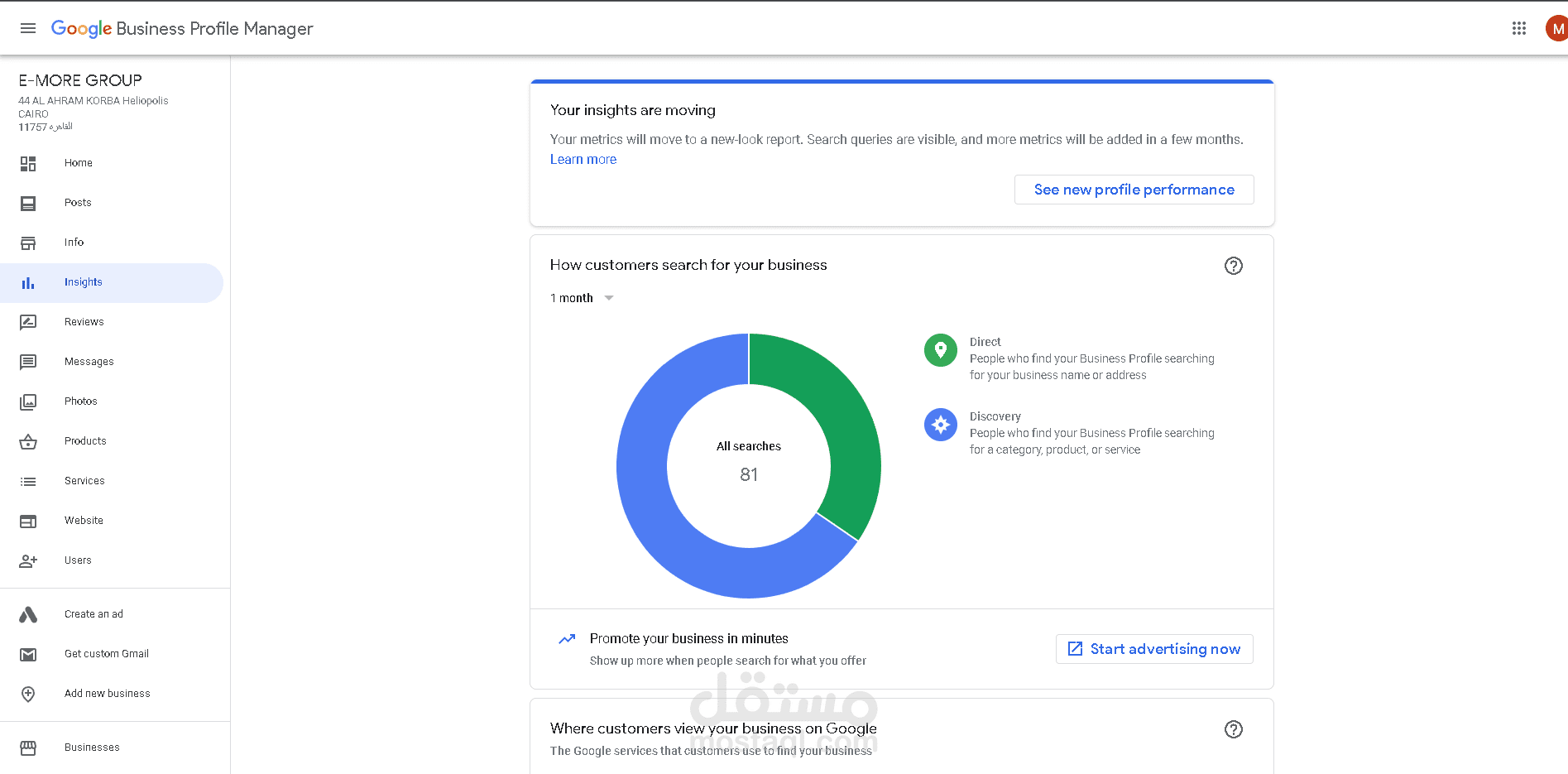Click the green Direct search icon
1568x774 pixels.
[x=940, y=350]
